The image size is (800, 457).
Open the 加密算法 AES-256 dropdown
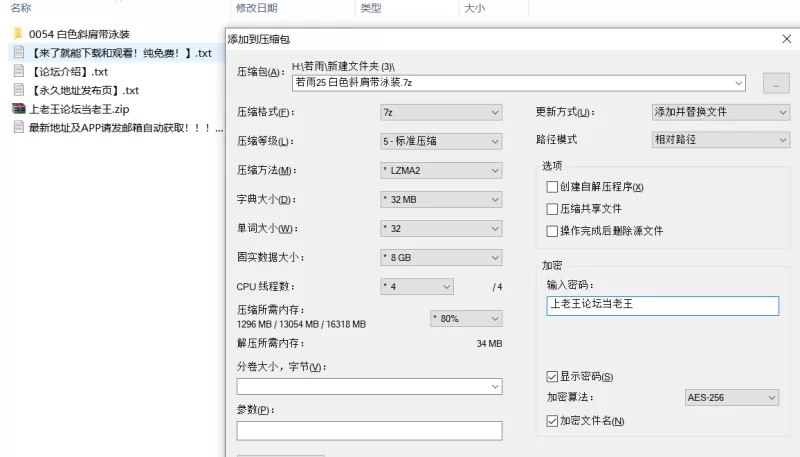[731, 398]
